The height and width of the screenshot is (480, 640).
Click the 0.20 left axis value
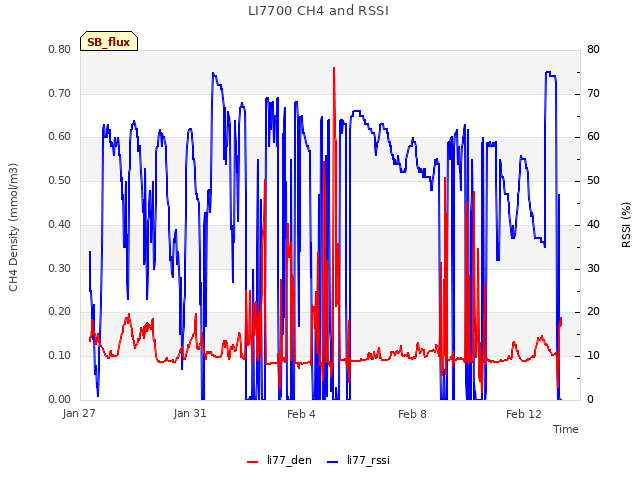(60, 312)
